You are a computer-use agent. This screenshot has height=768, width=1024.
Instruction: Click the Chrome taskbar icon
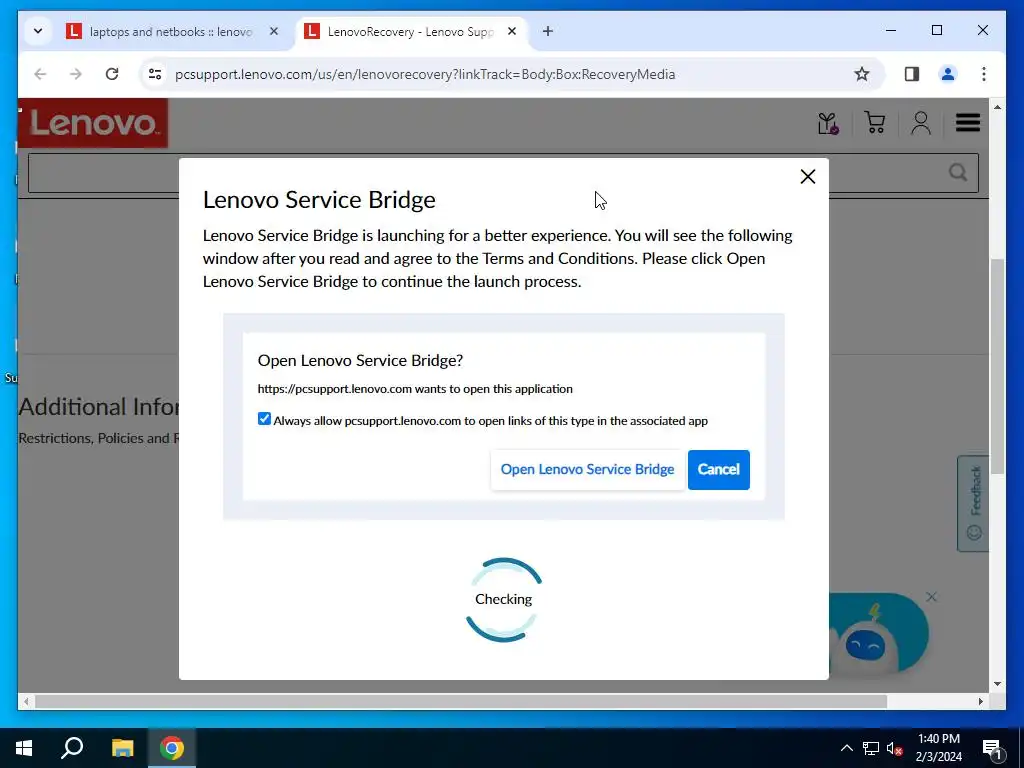pos(172,748)
